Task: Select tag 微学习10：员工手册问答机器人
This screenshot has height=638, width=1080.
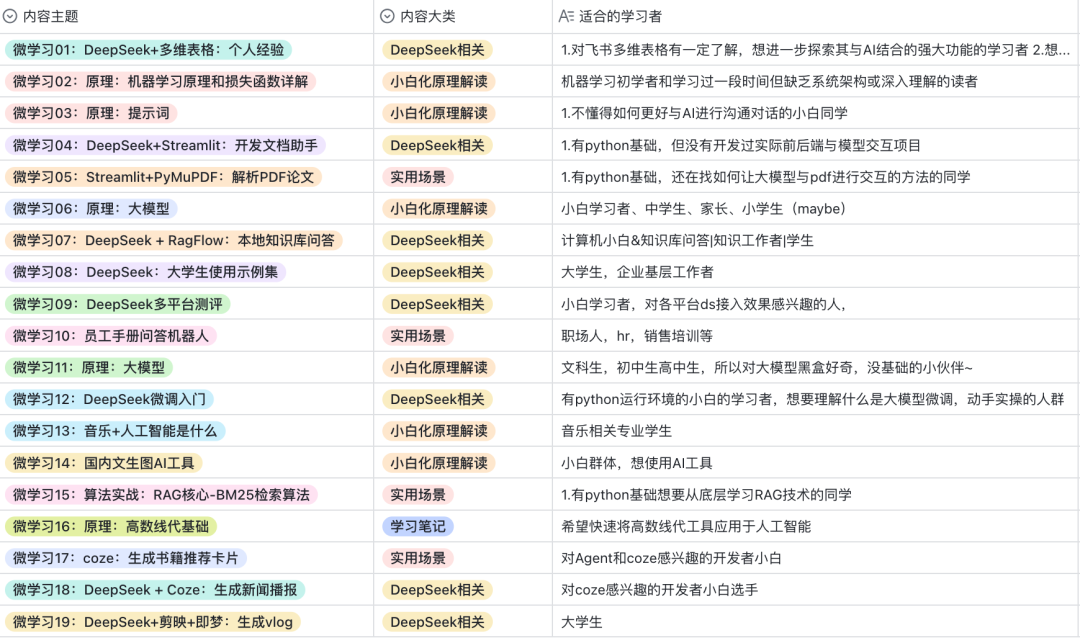Action: point(111,336)
